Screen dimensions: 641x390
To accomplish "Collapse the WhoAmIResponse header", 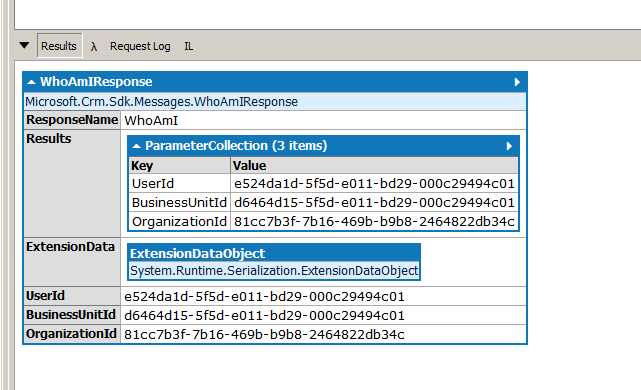I will pyautogui.click(x=31, y=82).
